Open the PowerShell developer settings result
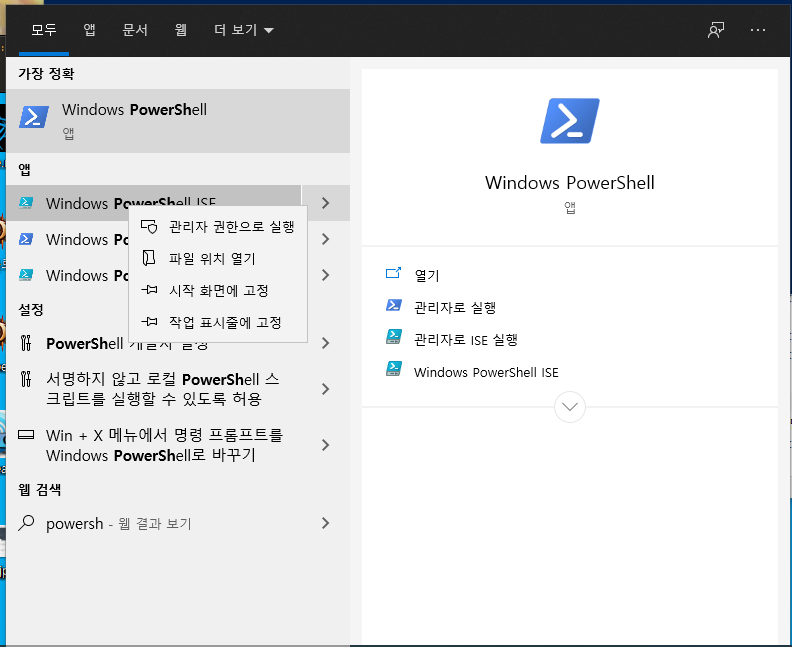792x647 pixels. click(154, 343)
